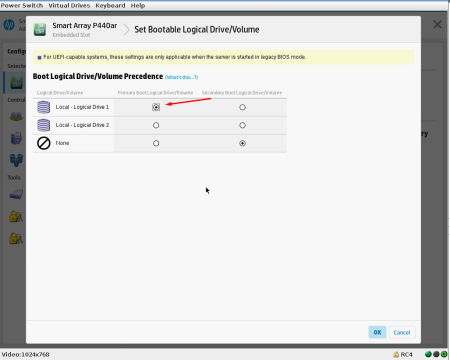This screenshot has width=450, height=360.
Task: Click the first green status indicator light
Action: point(428,354)
